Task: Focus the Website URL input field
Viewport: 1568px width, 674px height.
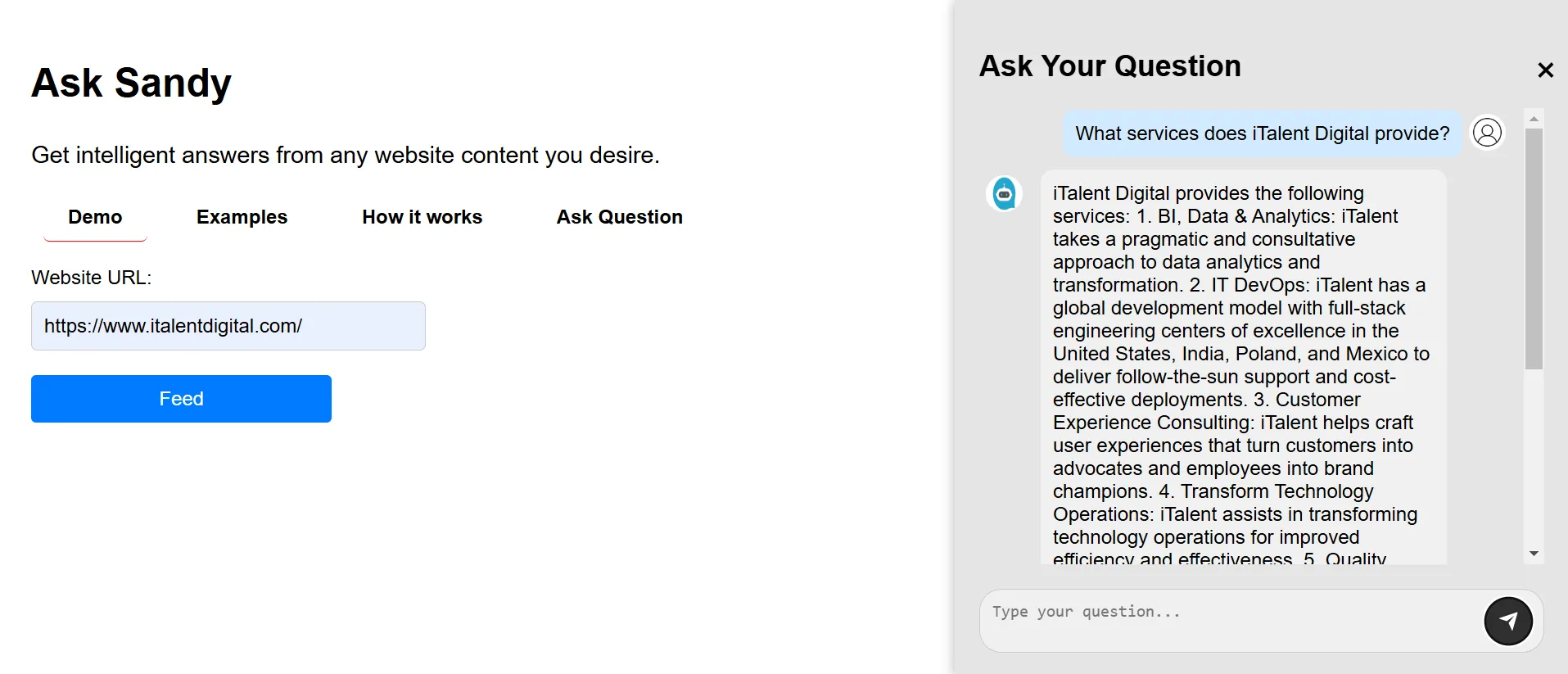Action: (228, 326)
